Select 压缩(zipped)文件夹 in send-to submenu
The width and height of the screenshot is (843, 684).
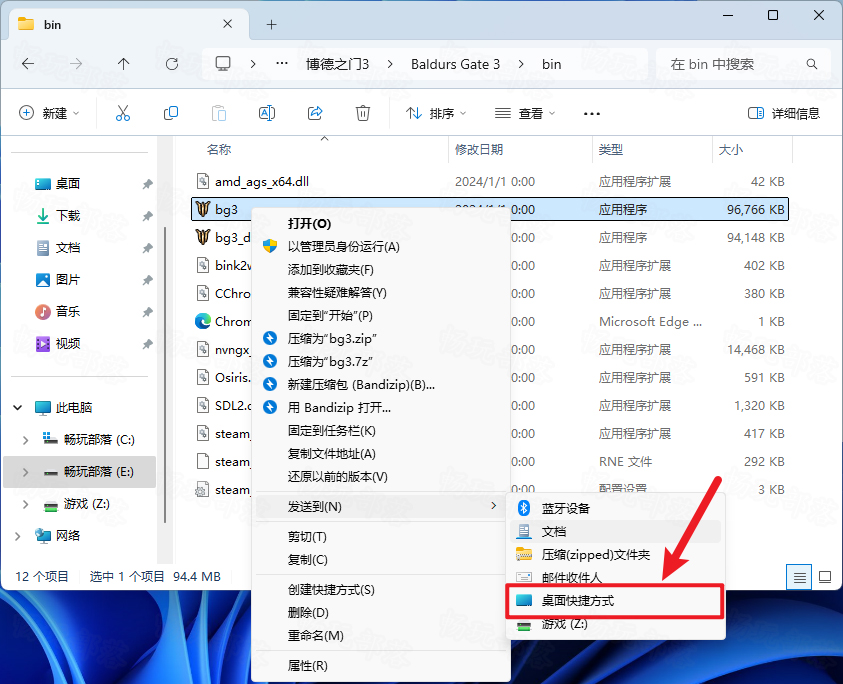coord(615,554)
